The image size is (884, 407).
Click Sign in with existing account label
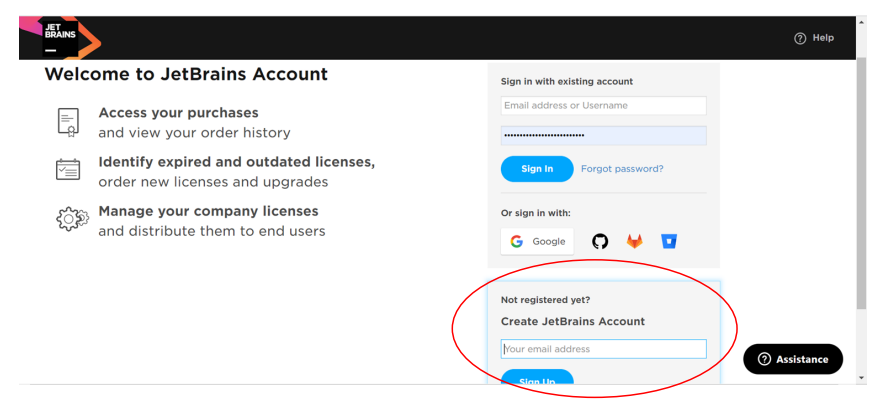point(567,82)
